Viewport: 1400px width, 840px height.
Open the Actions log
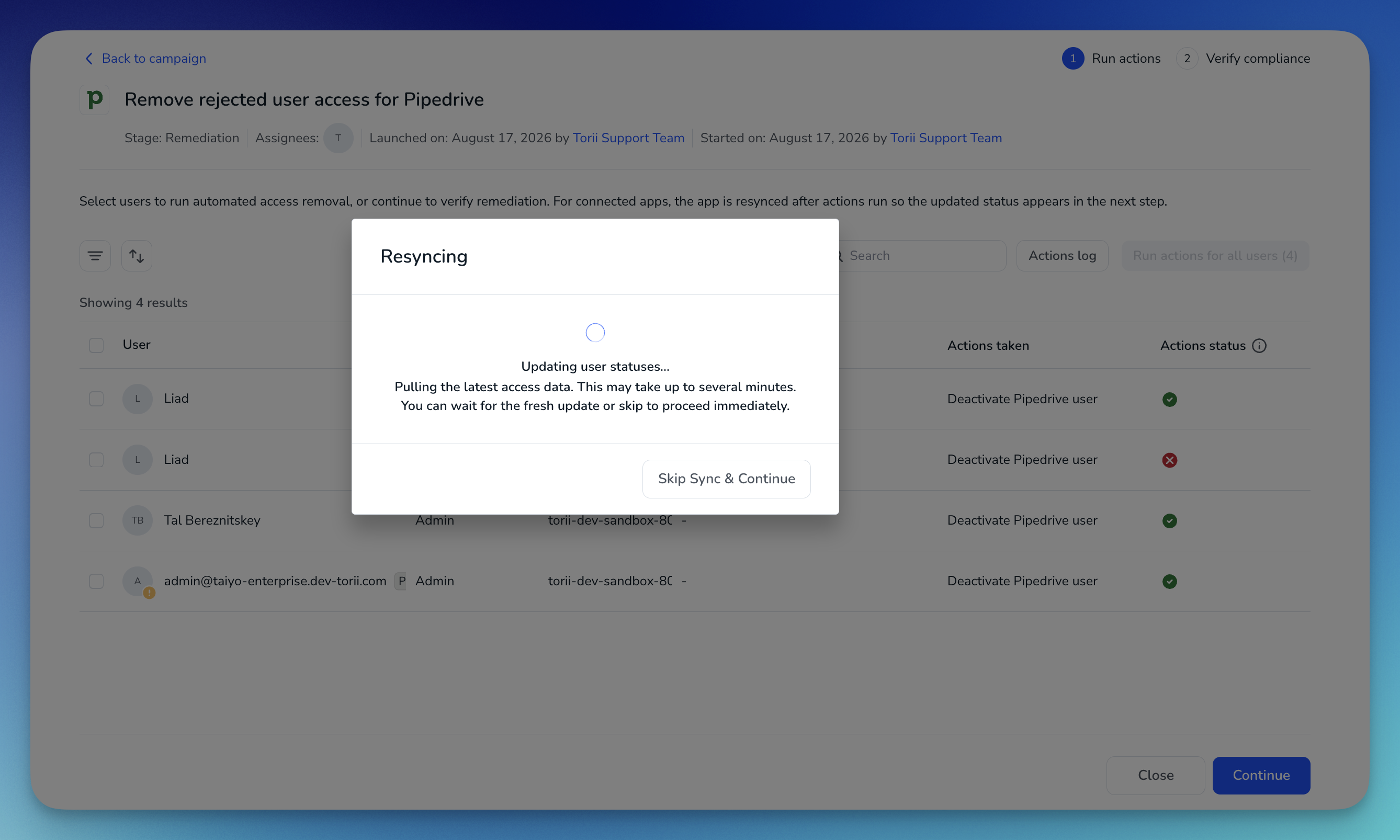coord(1062,256)
